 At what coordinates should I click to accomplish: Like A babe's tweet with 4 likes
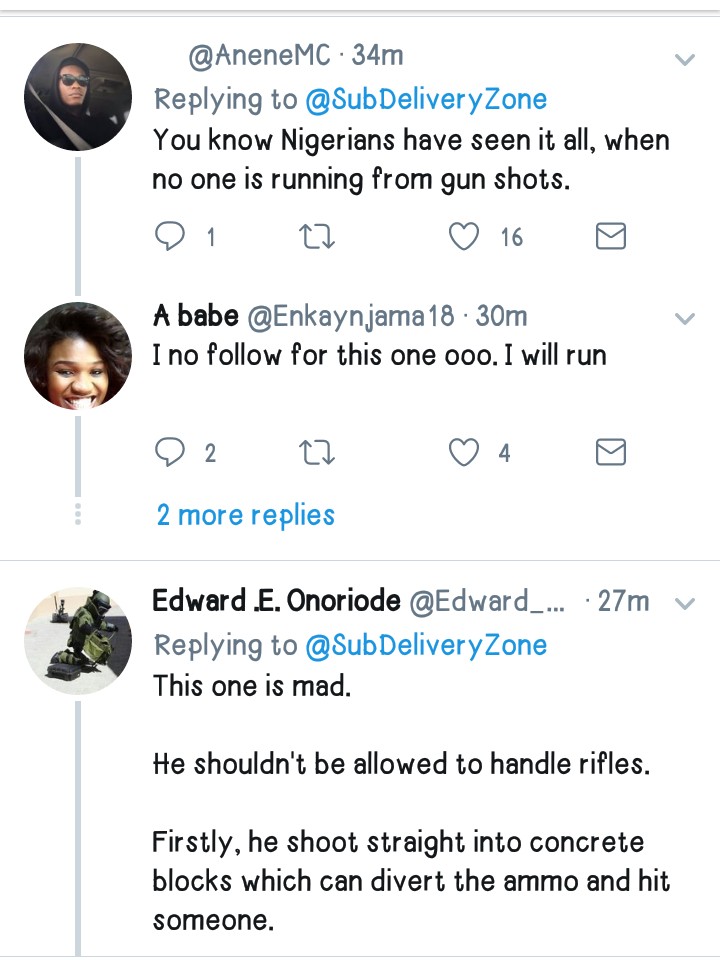[x=464, y=453]
